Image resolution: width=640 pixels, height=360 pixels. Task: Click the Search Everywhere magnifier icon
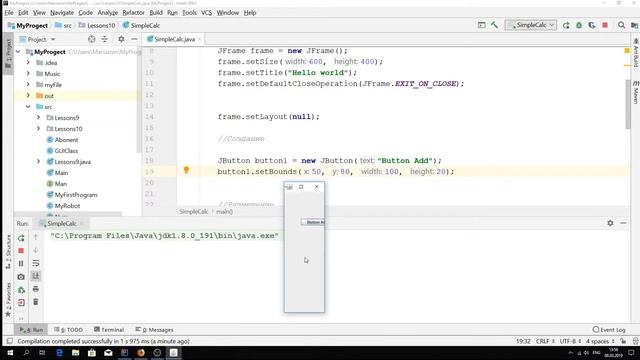(621, 25)
